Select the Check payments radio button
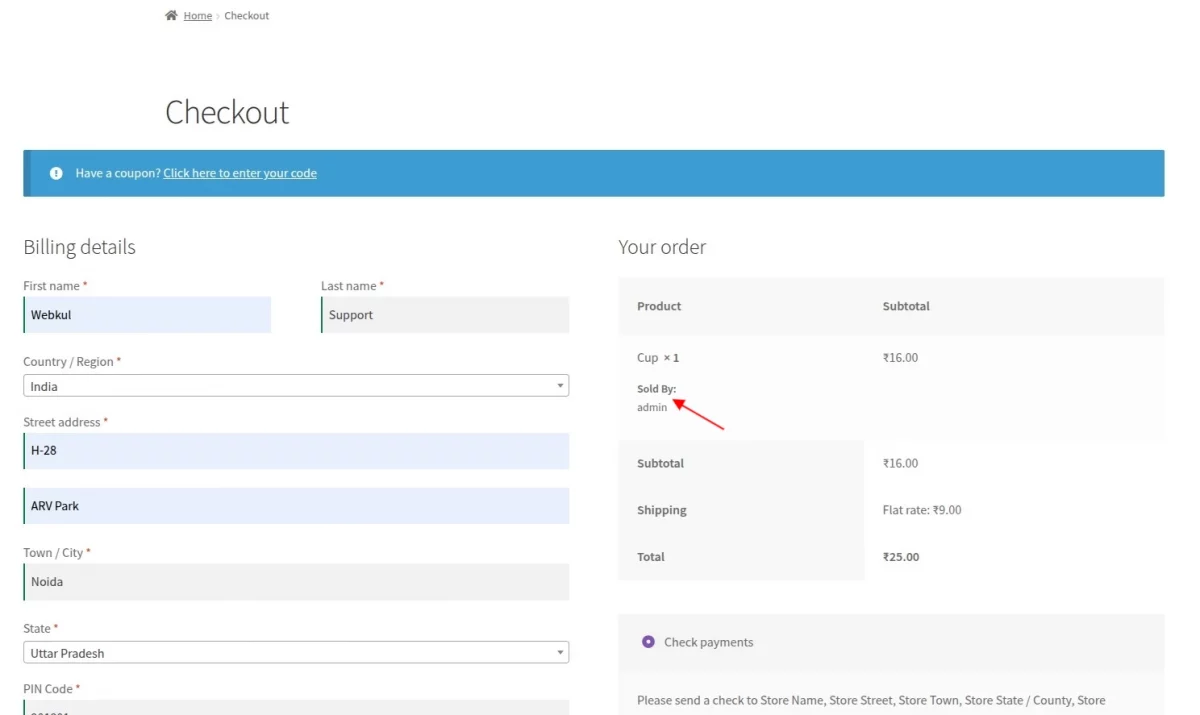1200x715 pixels. click(648, 641)
